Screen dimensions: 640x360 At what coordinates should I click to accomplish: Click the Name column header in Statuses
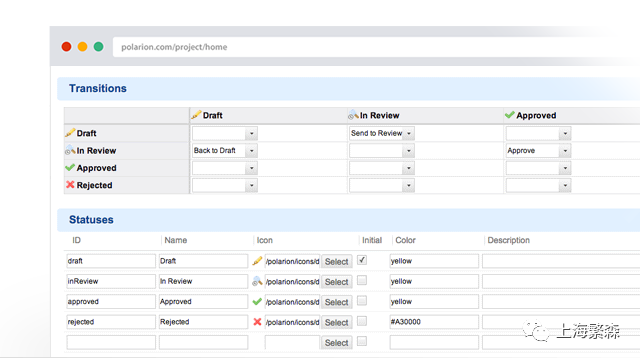tap(176, 240)
